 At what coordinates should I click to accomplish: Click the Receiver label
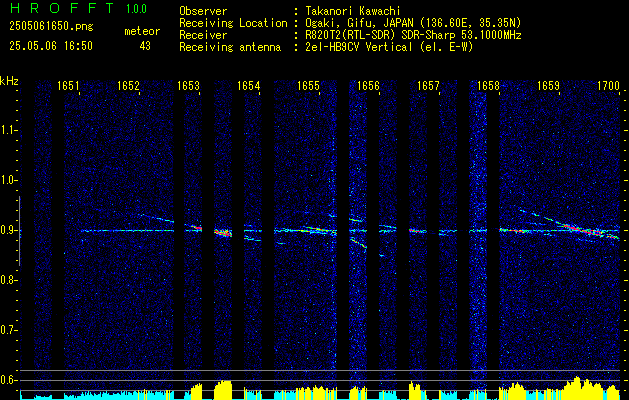coord(203,35)
